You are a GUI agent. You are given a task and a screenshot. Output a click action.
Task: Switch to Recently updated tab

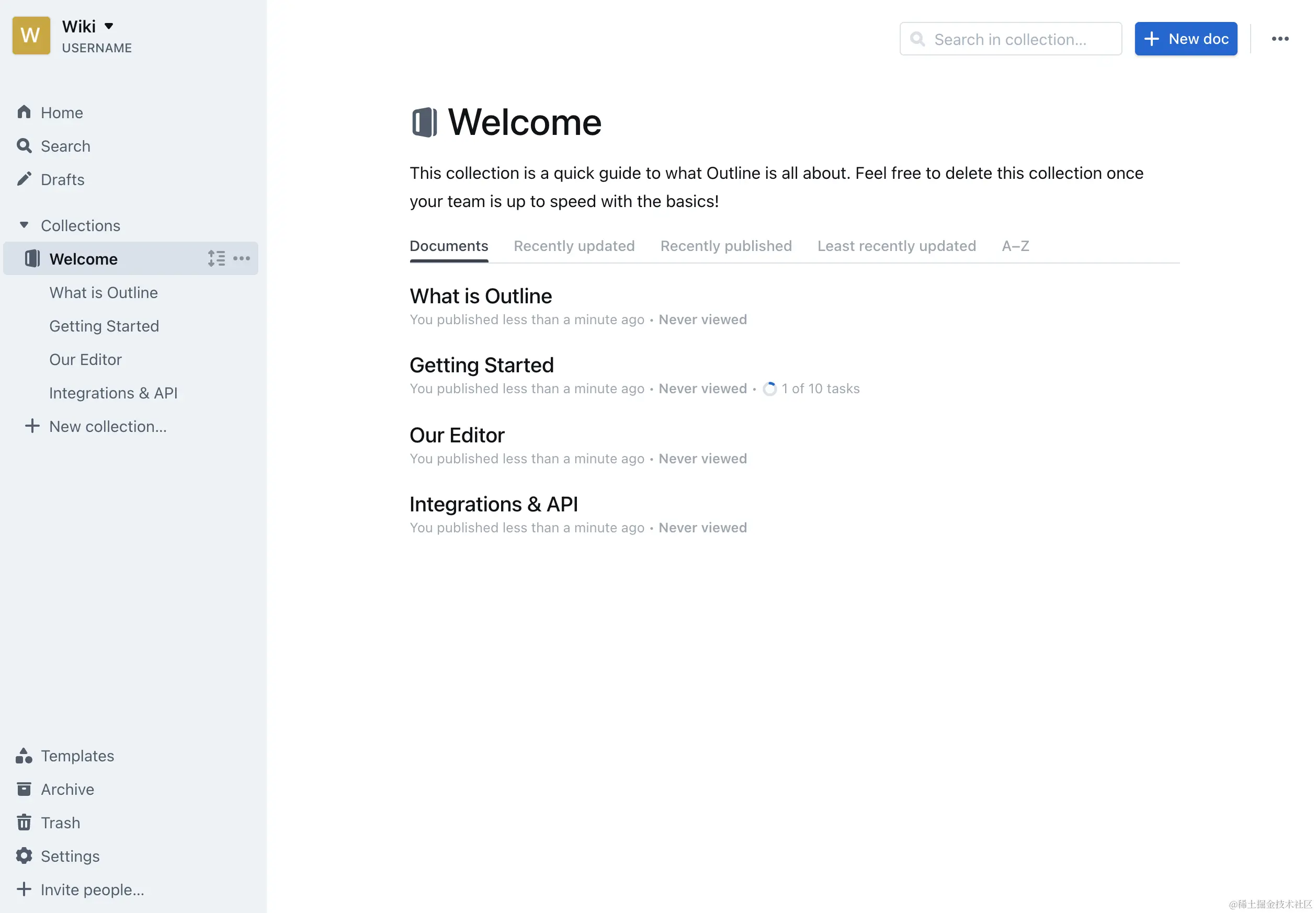coord(574,246)
